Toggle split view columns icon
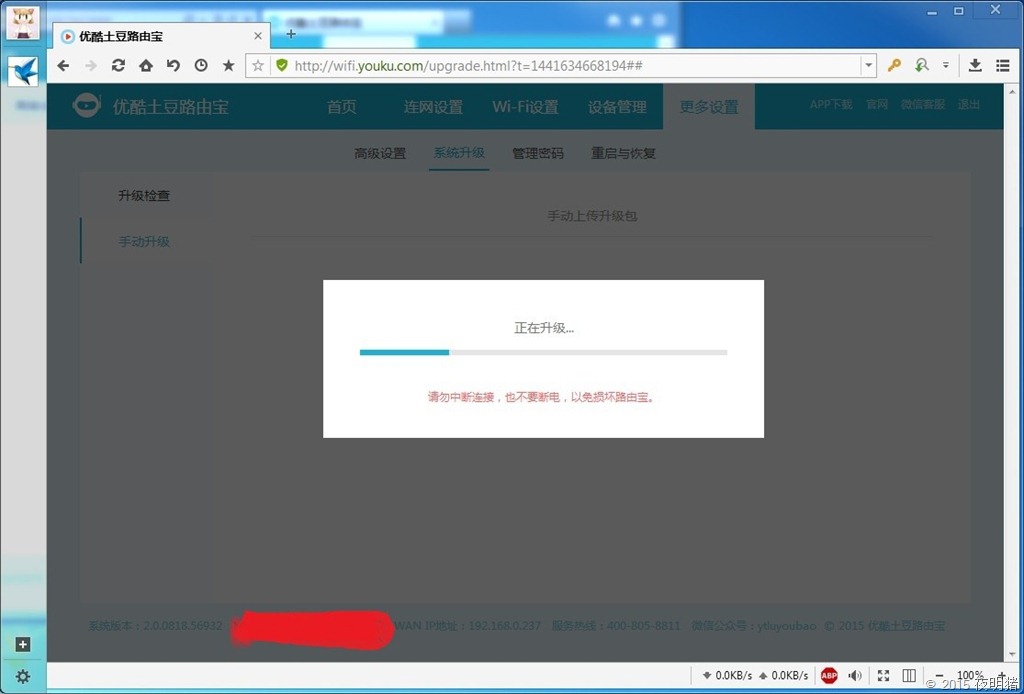The height and width of the screenshot is (694, 1024). pos(909,676)
